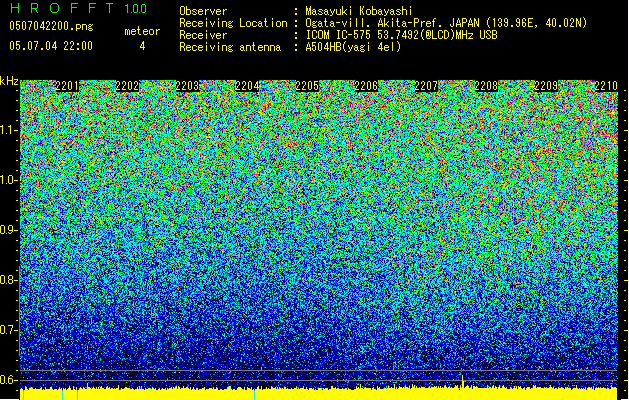The image size is (629, 400).
Task: Click the time marker 2210
Action: [x=606, y=86]
